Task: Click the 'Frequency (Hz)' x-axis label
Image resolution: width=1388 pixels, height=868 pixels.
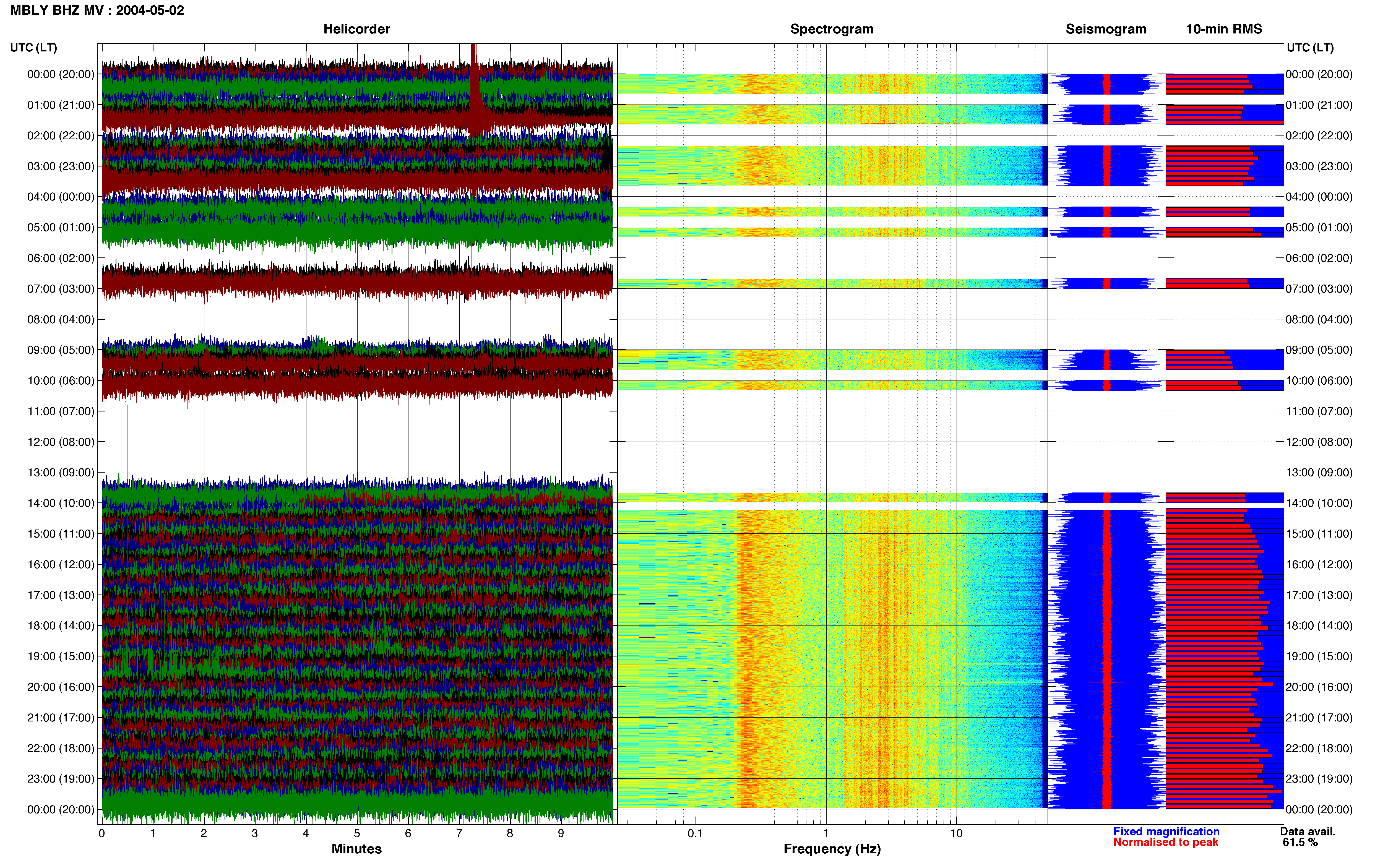Action: pos(832,849)
